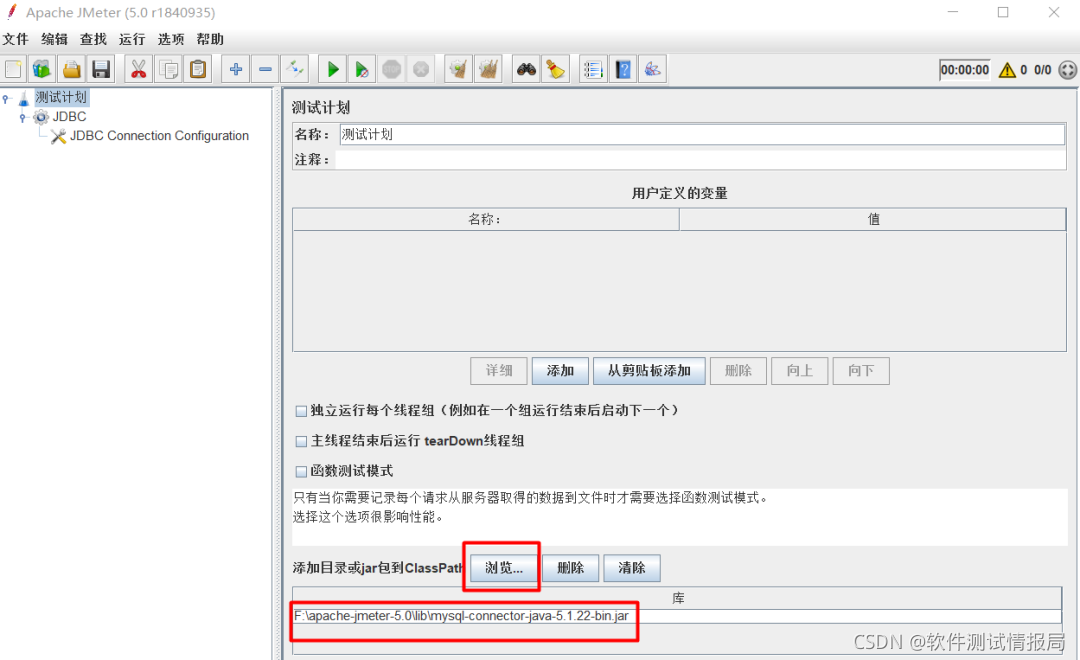Click the last toolbar icon after help
The height and width of the screenshot is (660, 1080).
[652, 70]
